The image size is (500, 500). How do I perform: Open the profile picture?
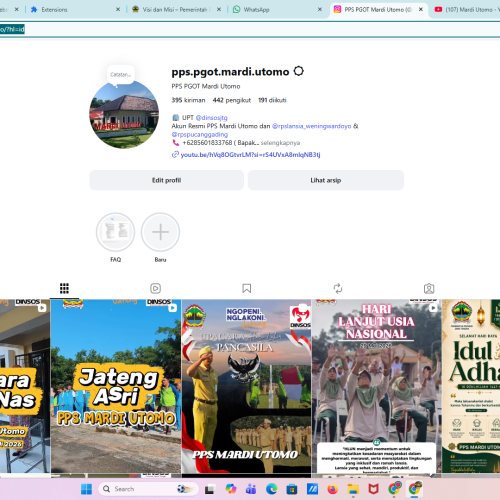click(x=124, y=114)
